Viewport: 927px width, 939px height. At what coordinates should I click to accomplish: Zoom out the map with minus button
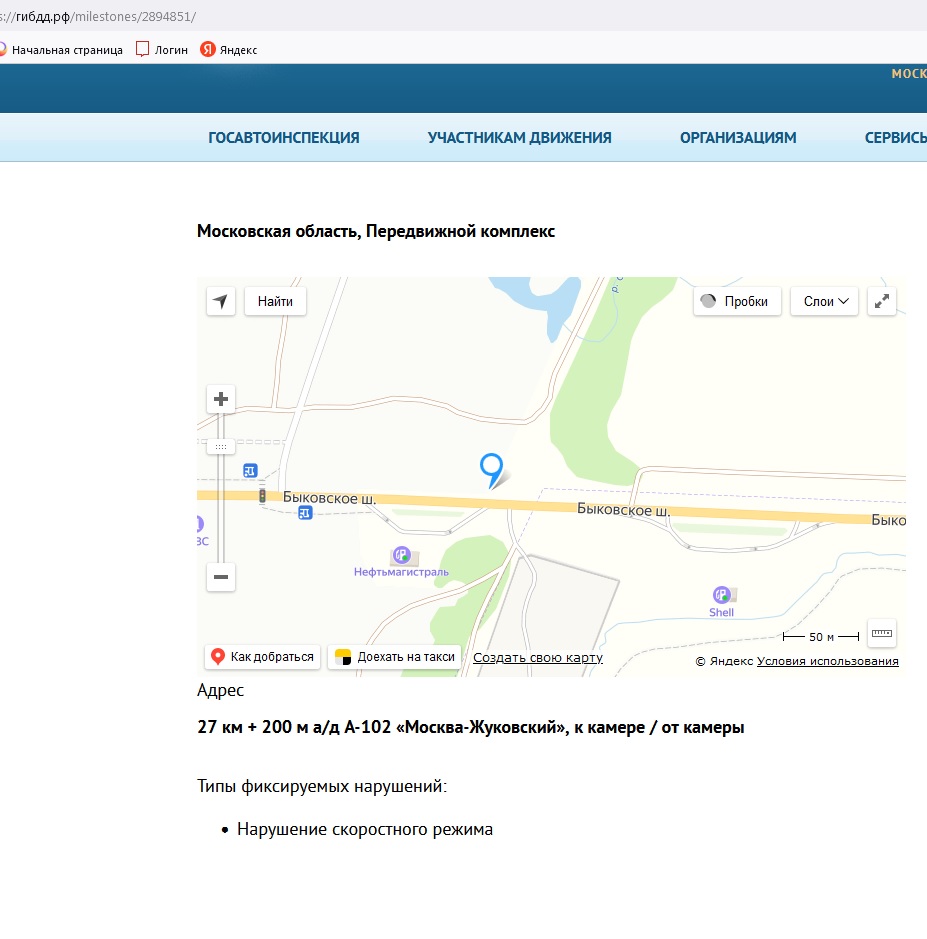click(x=221, y=577)
